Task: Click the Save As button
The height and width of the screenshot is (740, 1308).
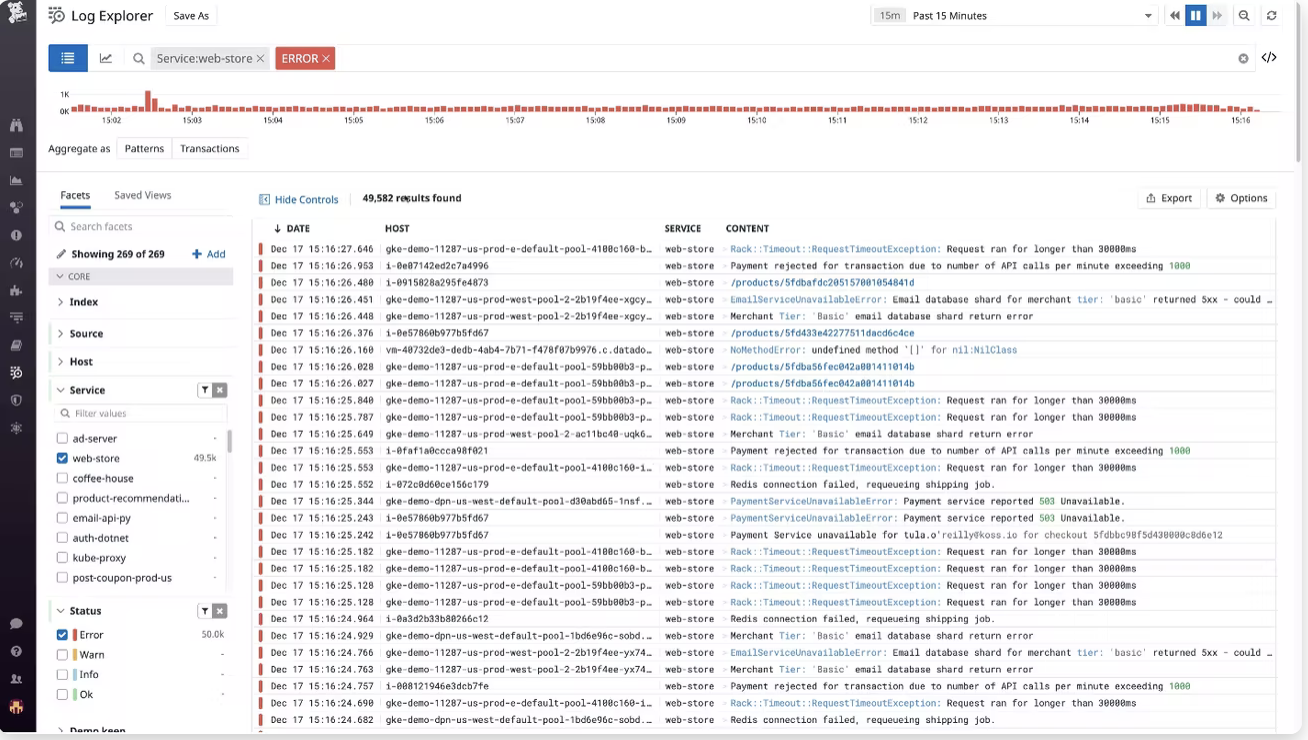Action: tap(191, 16)
